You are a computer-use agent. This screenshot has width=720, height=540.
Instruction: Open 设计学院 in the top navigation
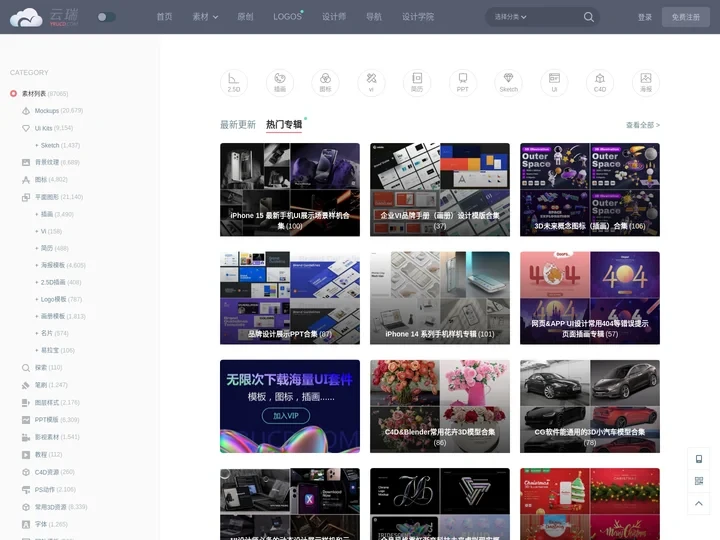[x=418, y=17]
